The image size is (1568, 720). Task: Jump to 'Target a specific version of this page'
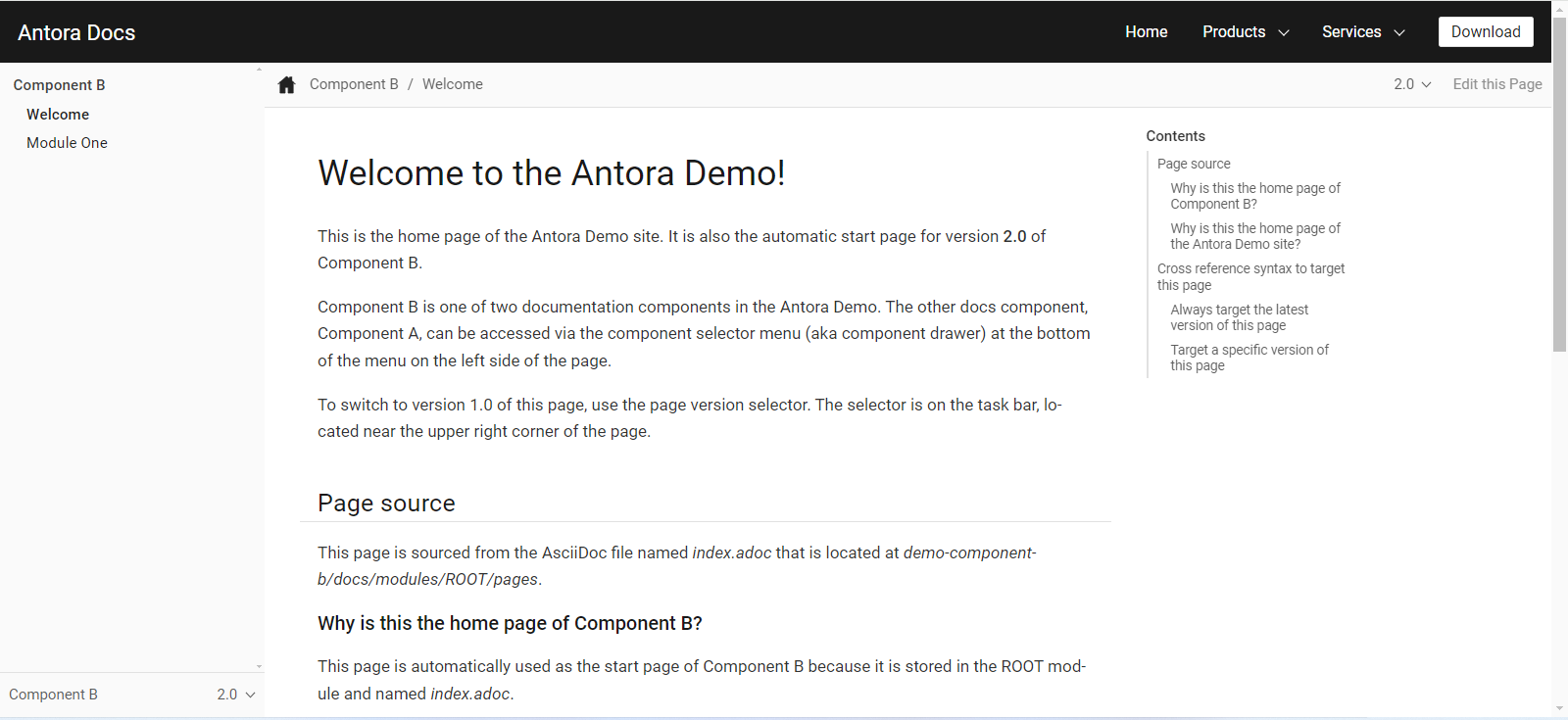(x=1249, y=358)
